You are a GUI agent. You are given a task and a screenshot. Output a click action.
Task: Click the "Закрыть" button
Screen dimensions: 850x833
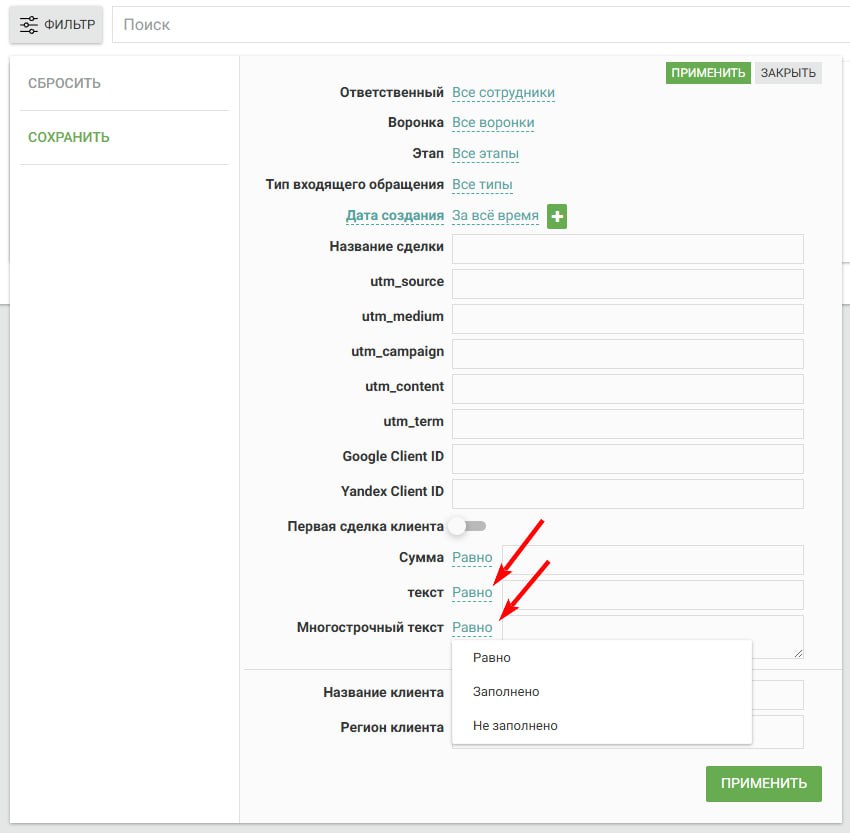[x=788, y=73]
